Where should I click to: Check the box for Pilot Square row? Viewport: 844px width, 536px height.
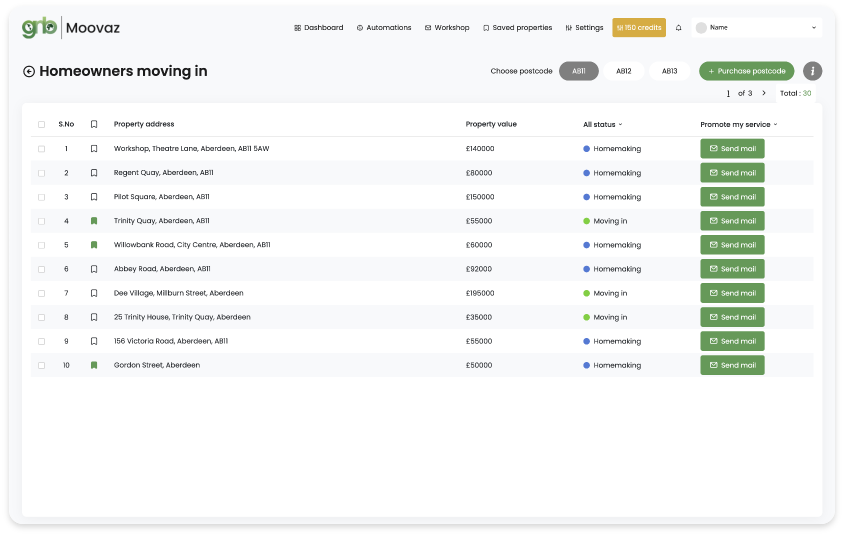[41, 197]
